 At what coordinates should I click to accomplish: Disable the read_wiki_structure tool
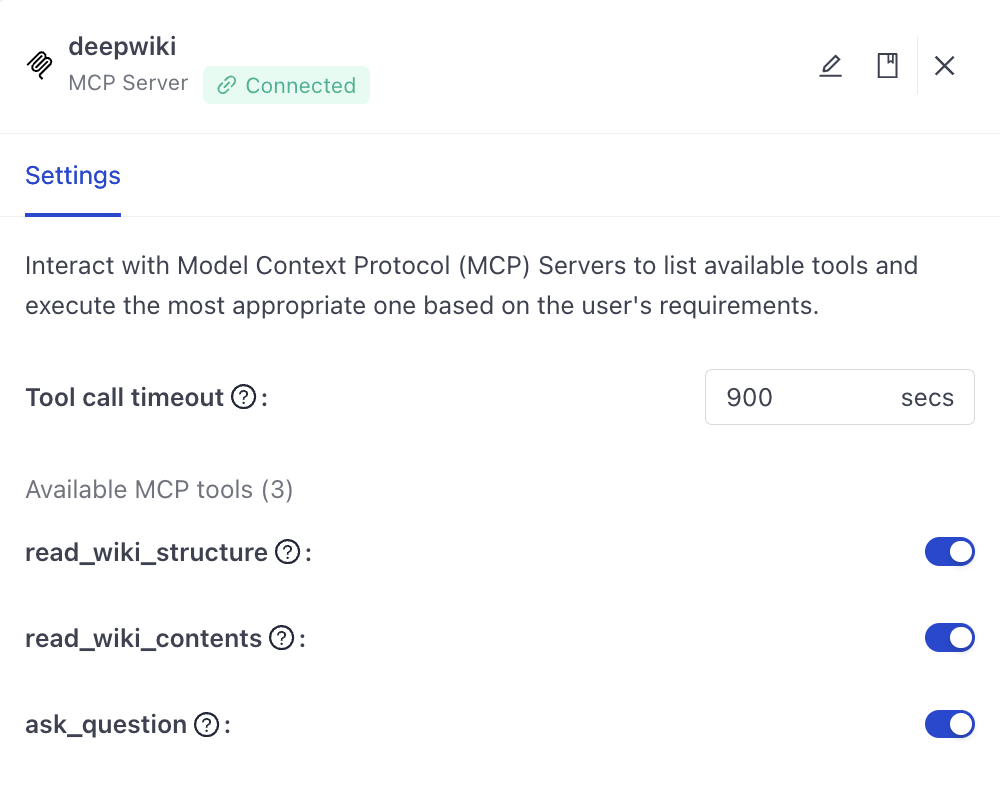[x=950, y=551]
